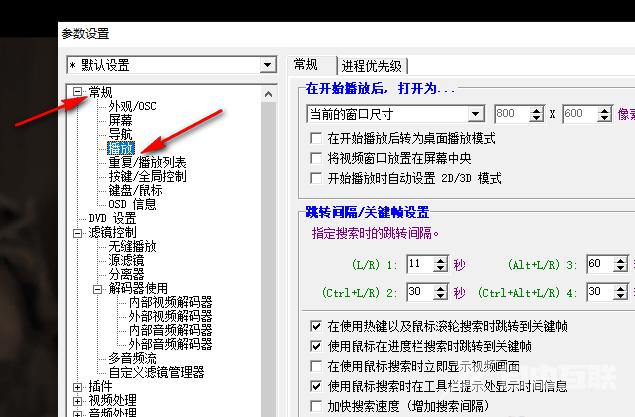Select 无缝播放 tree item
This screenshot has height=417, width=635.
pyautogui.click(x=132, y=246)
